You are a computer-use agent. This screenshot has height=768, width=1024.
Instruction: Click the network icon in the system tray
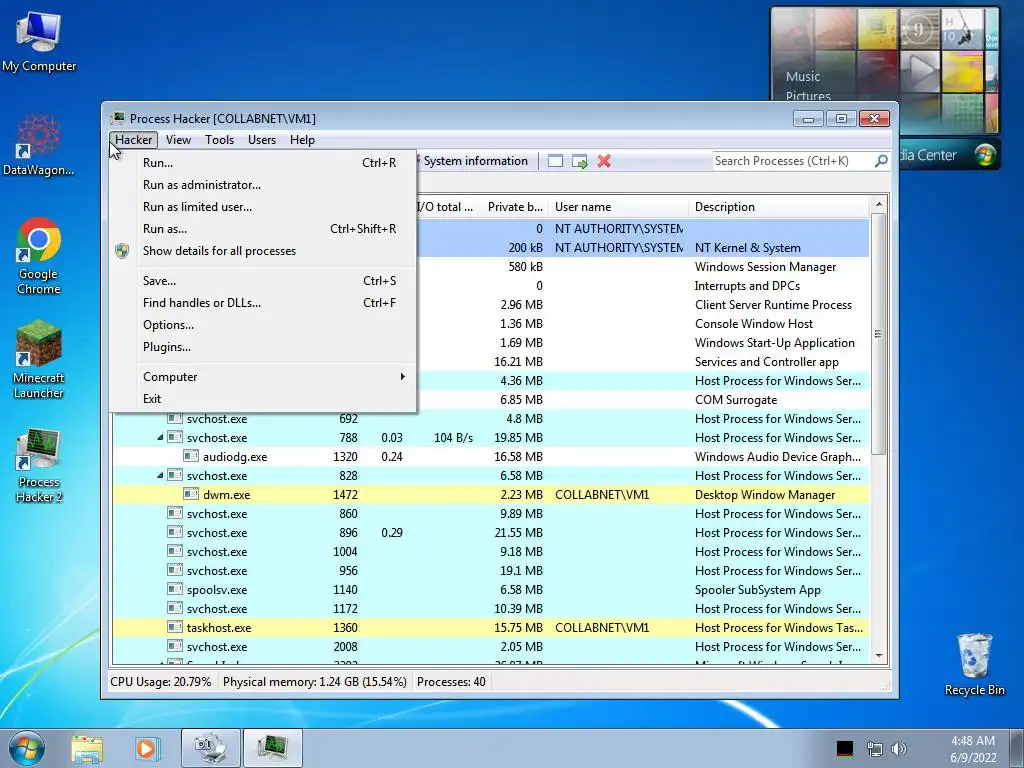874,748
